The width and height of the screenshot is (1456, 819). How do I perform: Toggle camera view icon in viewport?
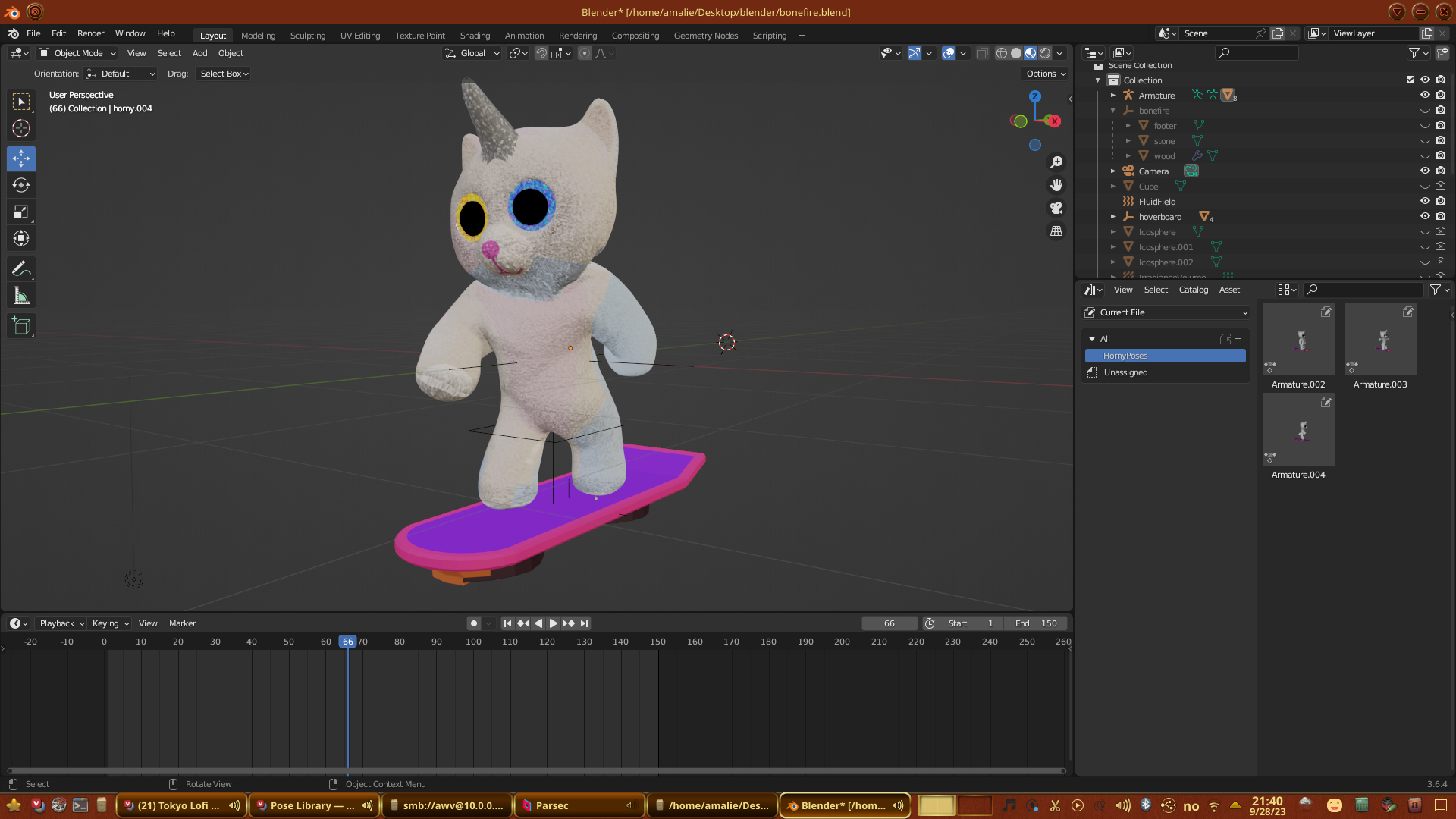1056,208
